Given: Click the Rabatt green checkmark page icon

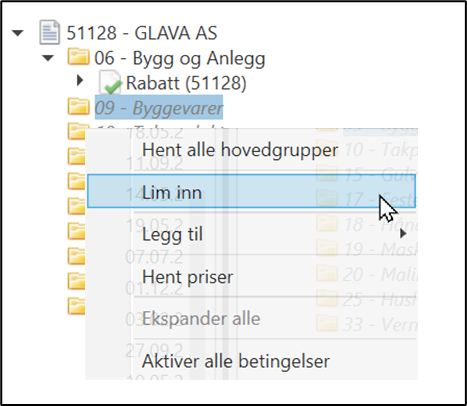Looking at the screenshot, I should [x=110, y=82].
